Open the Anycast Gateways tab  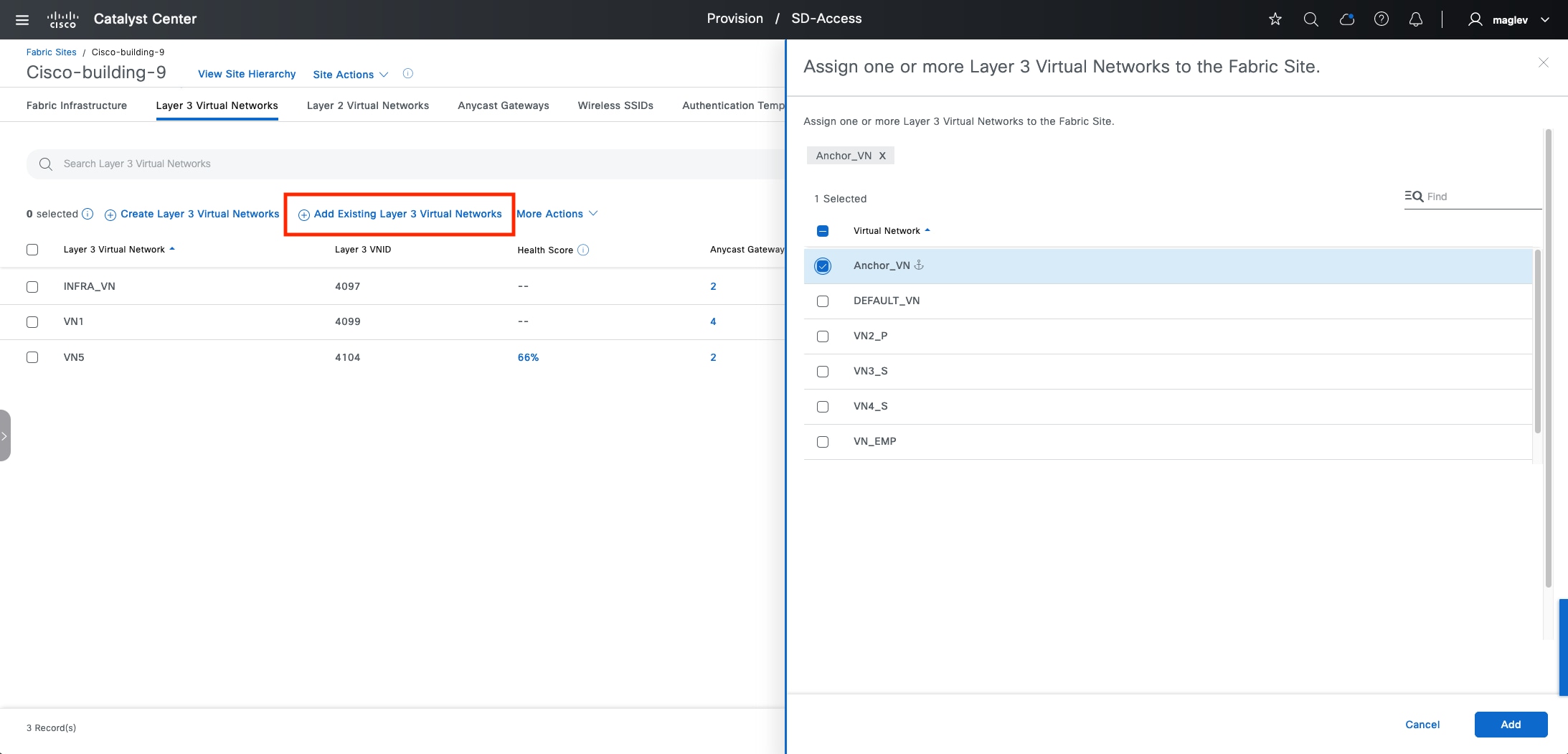(x=504, y=105)
